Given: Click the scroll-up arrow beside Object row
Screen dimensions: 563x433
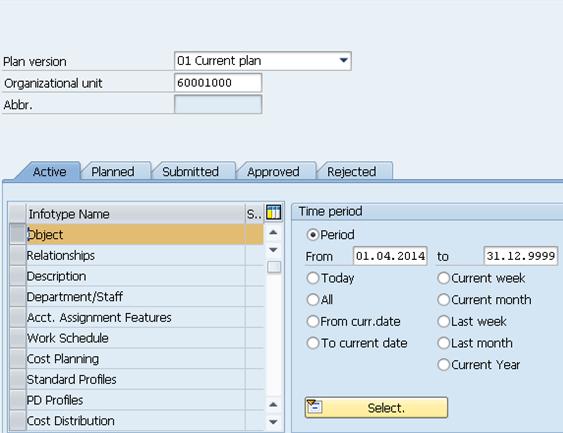Looking at the screenshot, I should pos(273,232).
